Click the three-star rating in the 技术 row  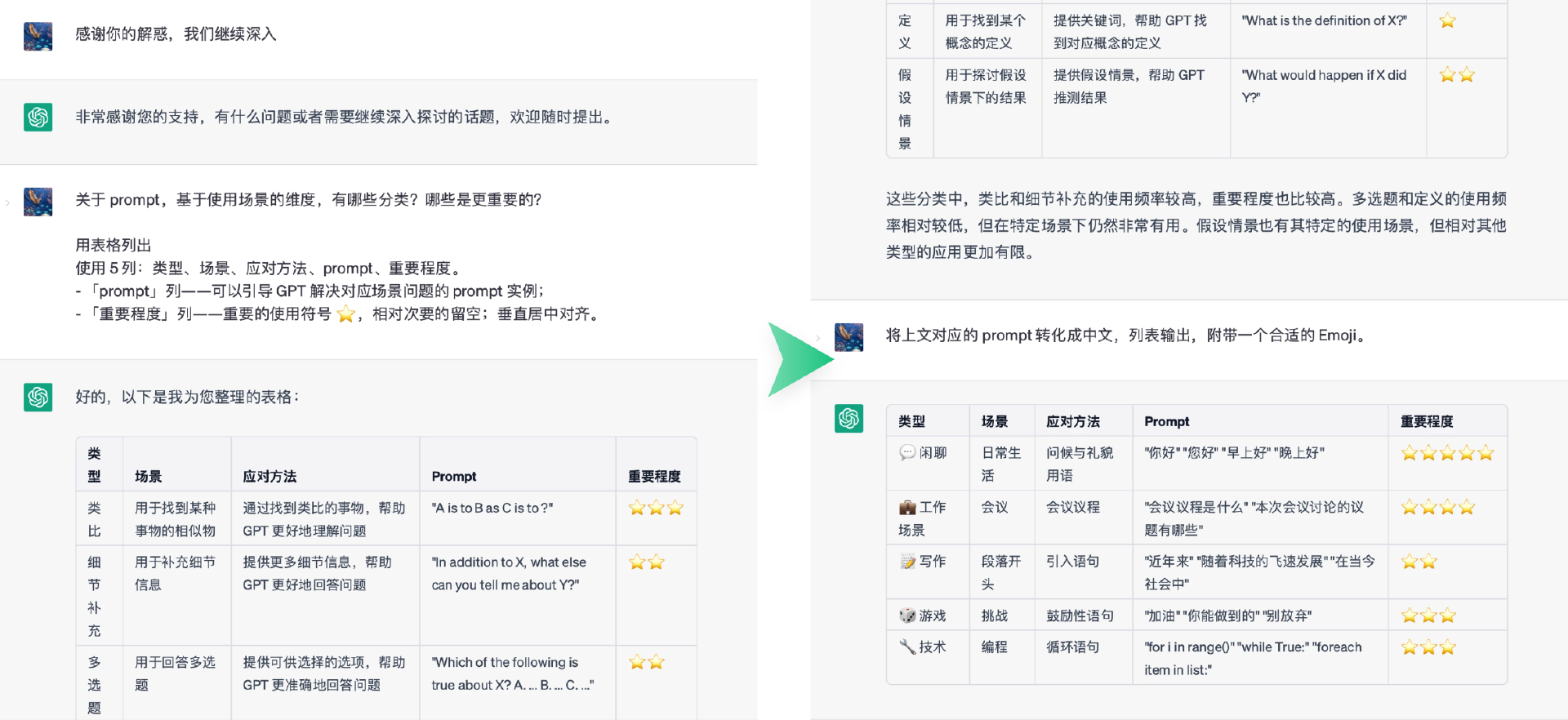pos(1428,647)
